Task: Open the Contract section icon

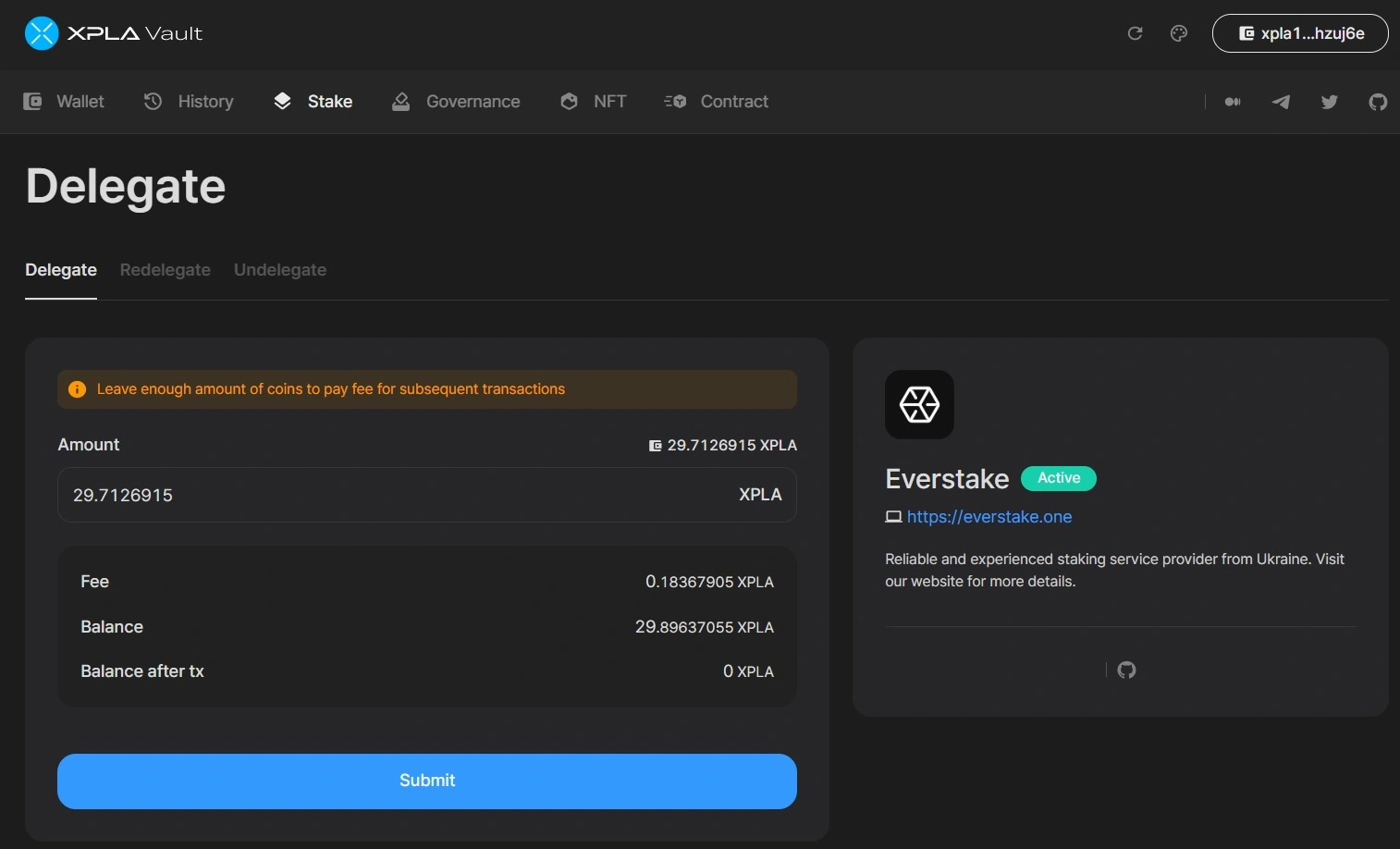Action: (674, 102)
